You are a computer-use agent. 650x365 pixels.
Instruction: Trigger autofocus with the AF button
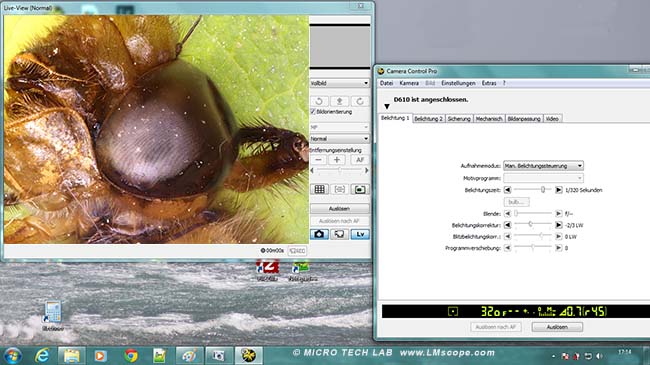point(360,160)
